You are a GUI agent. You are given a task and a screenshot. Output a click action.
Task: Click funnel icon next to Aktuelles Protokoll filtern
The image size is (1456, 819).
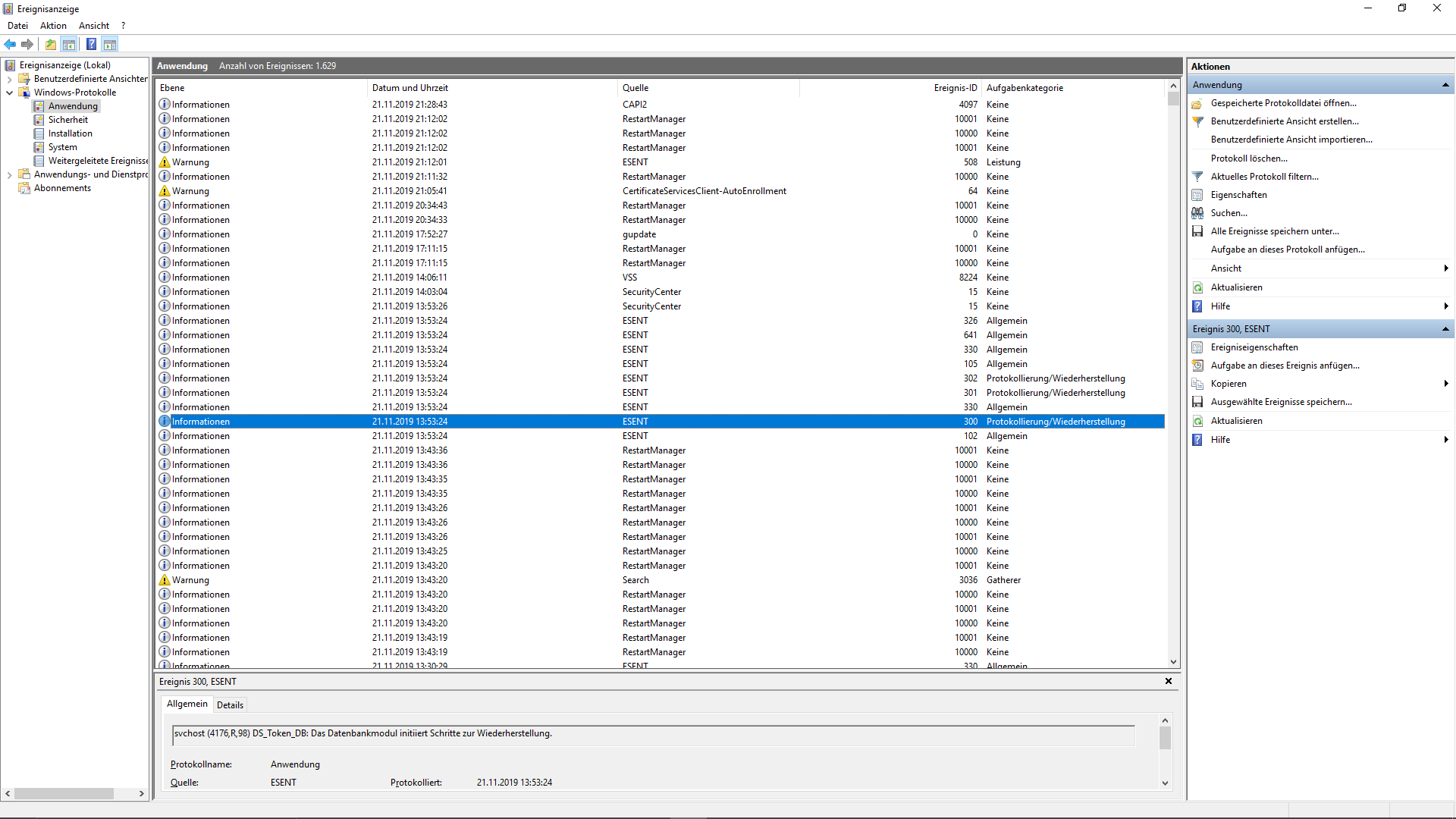(x=1197, y=177)
